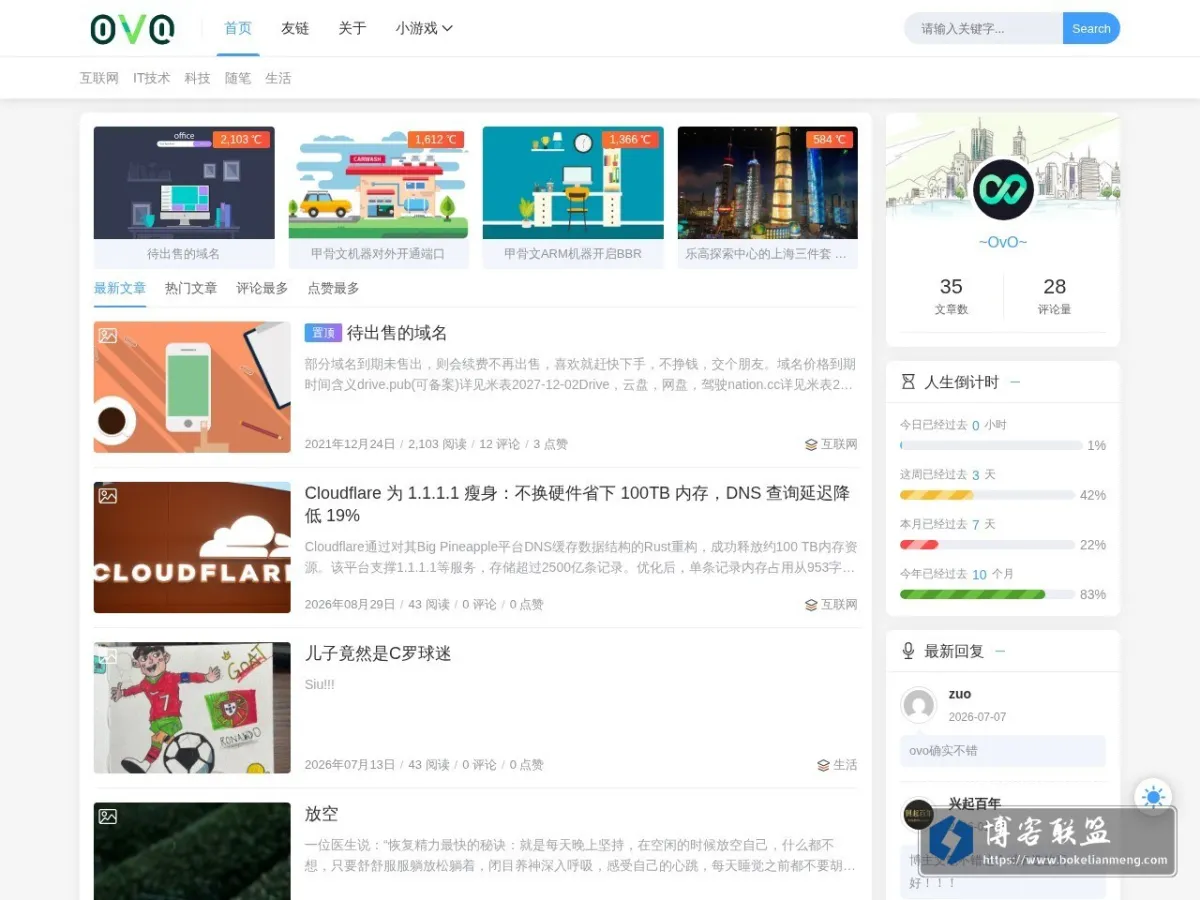1200x900 pixels.
Task: Switch to the 热门文章 tab
Action: click(191, 288)
